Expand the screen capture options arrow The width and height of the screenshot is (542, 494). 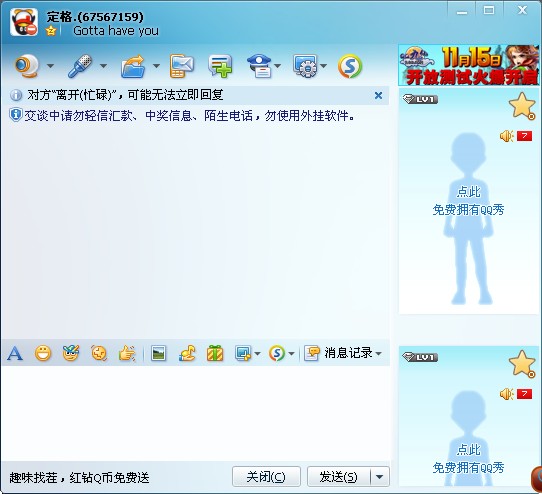pos(257,353)
